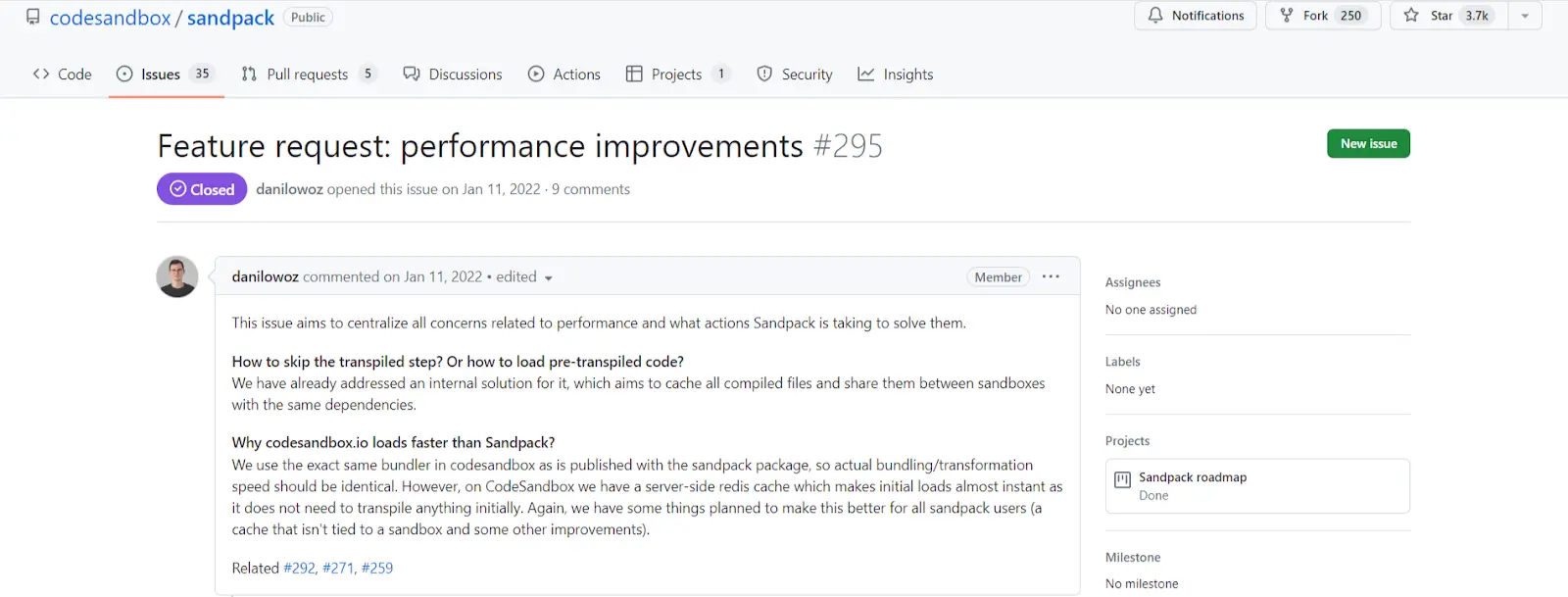Image resolution: width=1568 pixels, height=597 pixels.
Task: Open the Star options dropdown arrow
Action: (1525, 15)
